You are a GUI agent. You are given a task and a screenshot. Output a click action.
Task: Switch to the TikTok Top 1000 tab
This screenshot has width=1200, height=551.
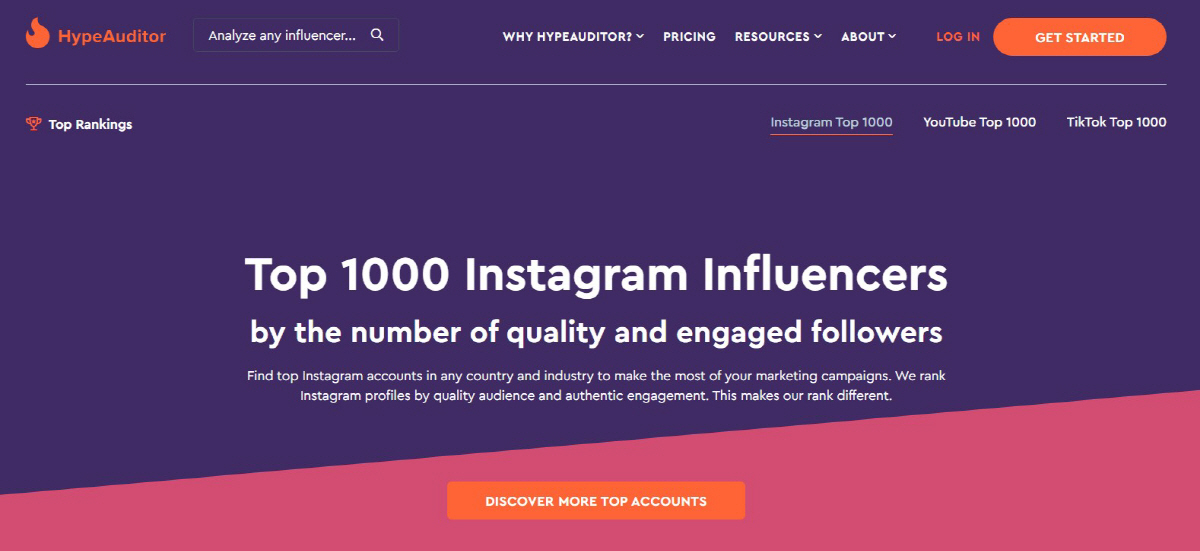1116,123
